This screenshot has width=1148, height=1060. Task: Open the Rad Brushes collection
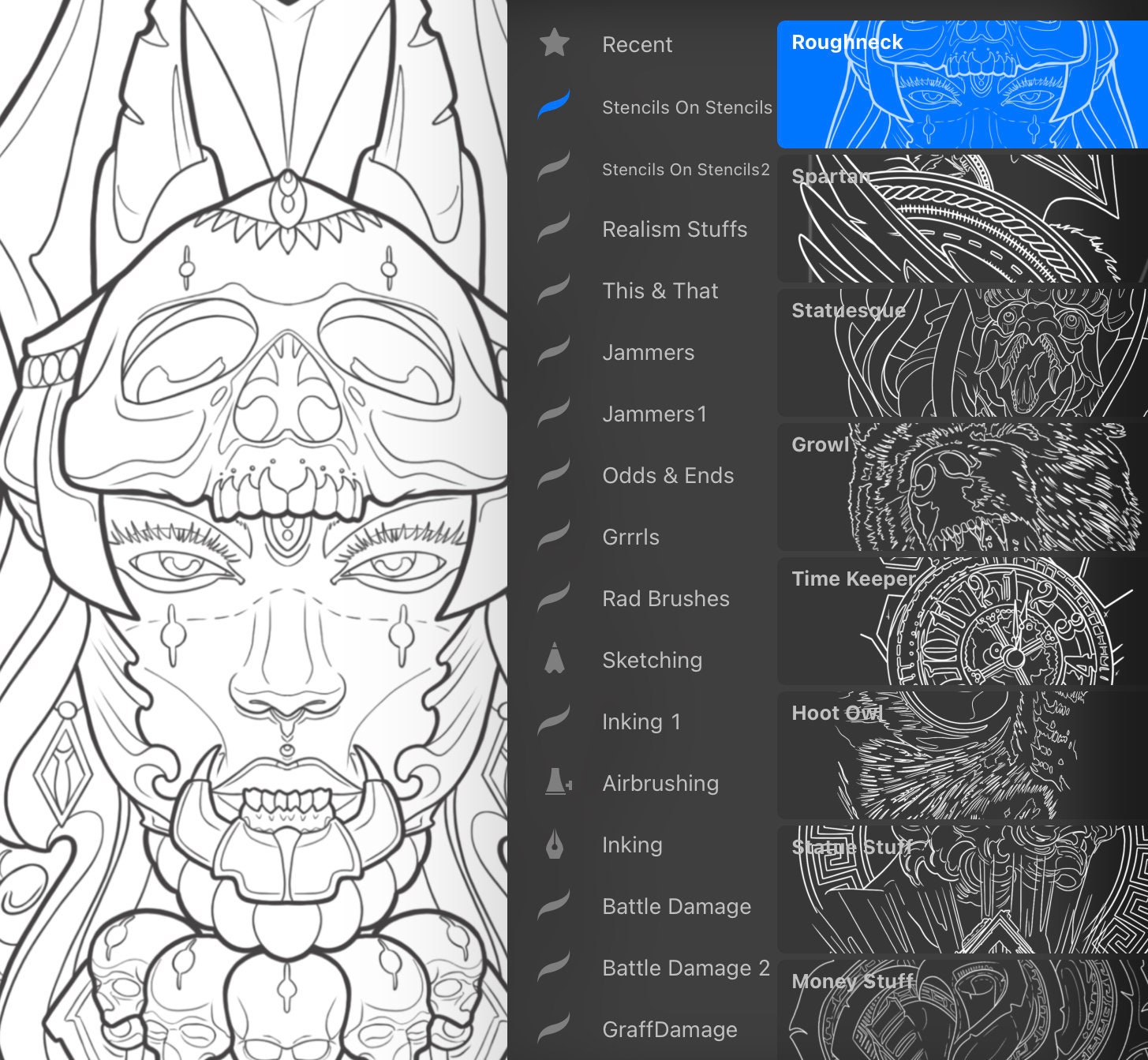[x=665, y=599]
